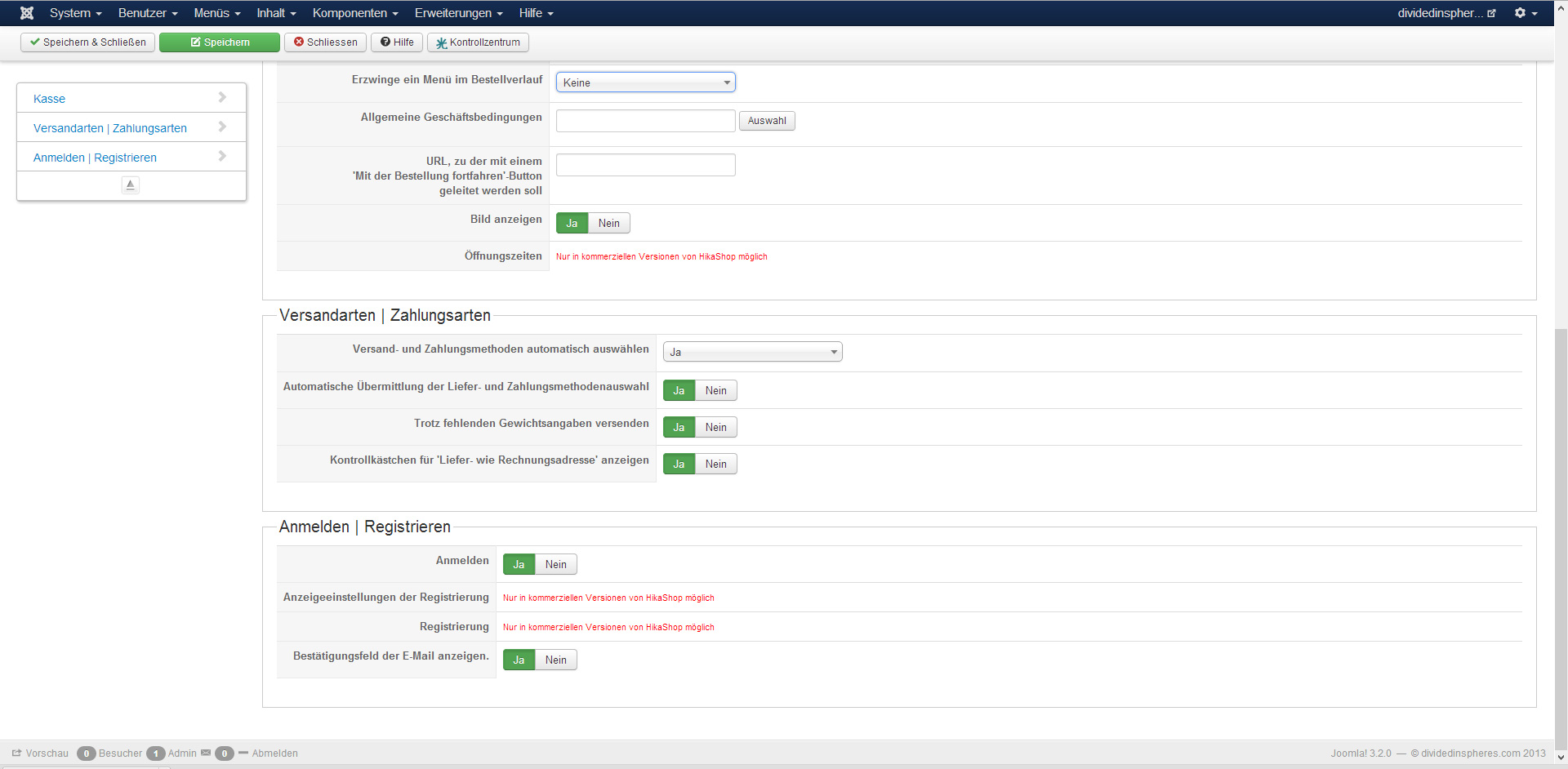The width and height of the screenshot is (1568, 769).
Task: Click the external link icon beside dividedinspher...
Action: [1491, 13]
